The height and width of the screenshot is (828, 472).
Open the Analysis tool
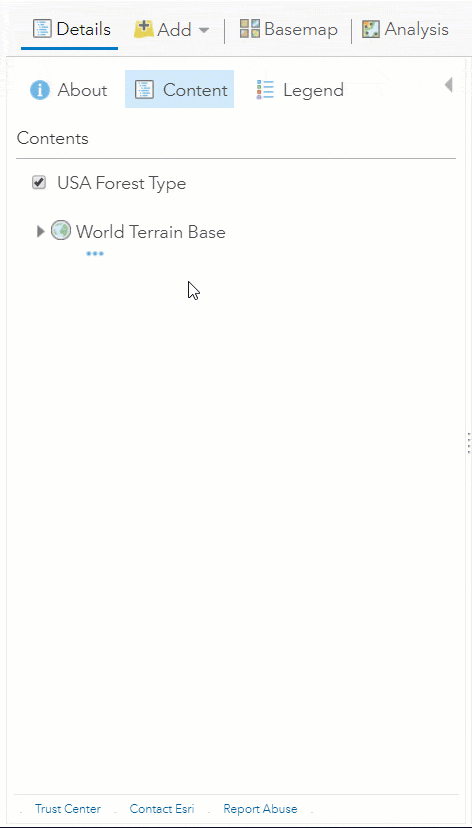tap(405, 29)
